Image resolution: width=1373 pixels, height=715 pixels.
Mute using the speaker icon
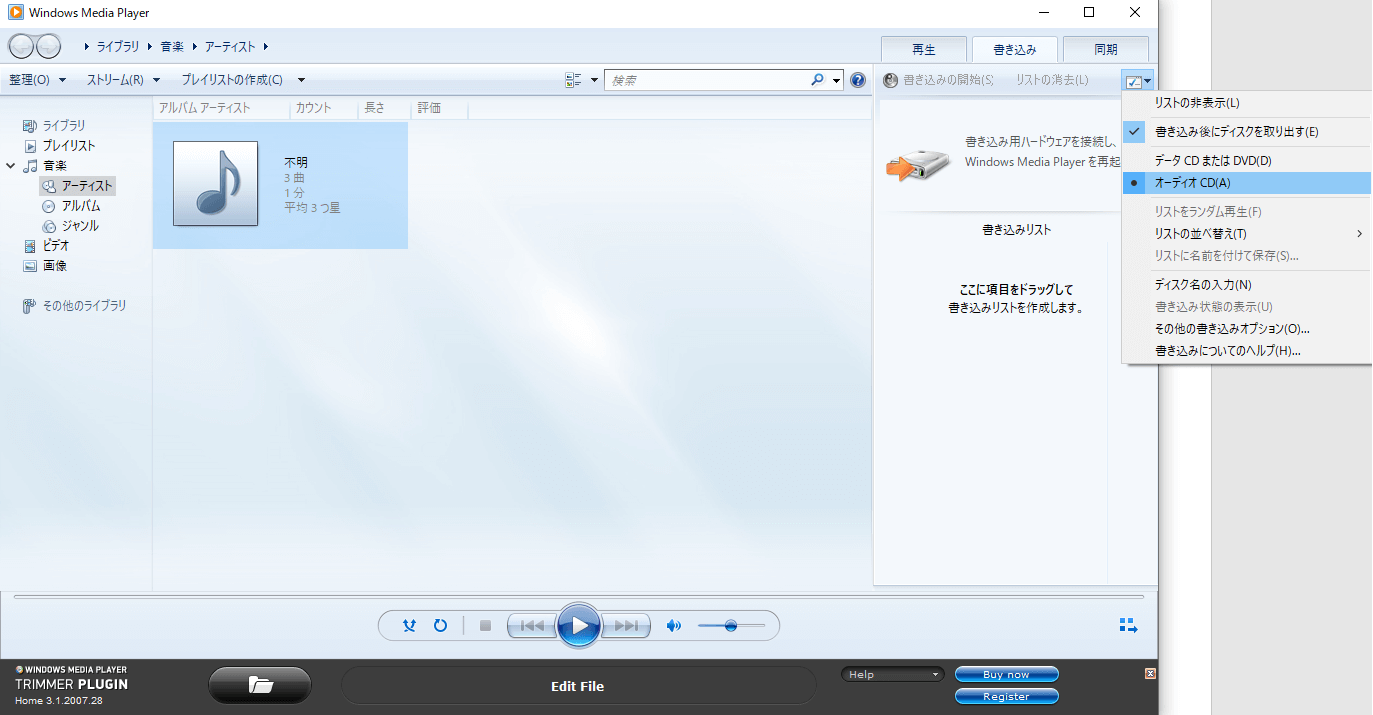tap(674, 626)
